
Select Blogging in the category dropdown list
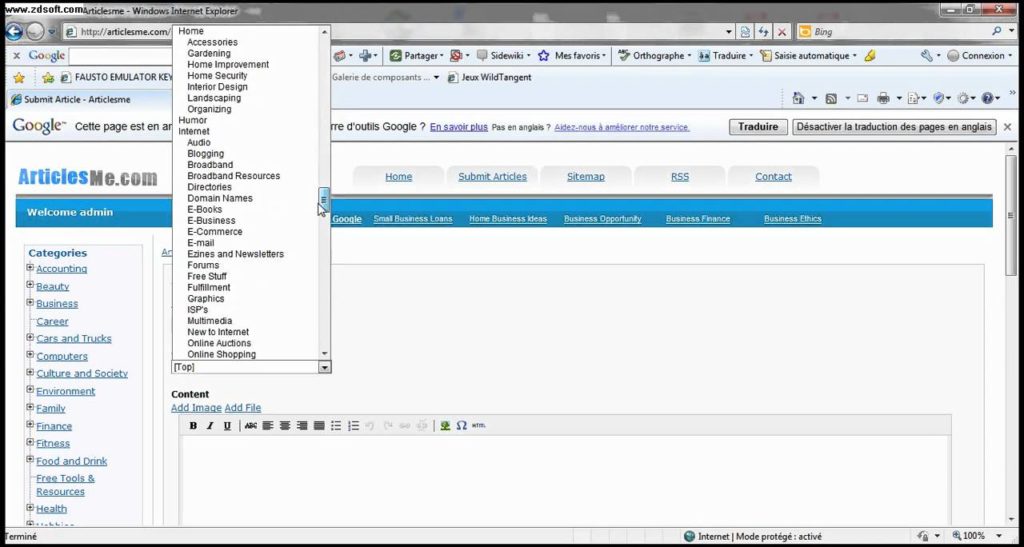pyautogui.click(x=206, y=154)
